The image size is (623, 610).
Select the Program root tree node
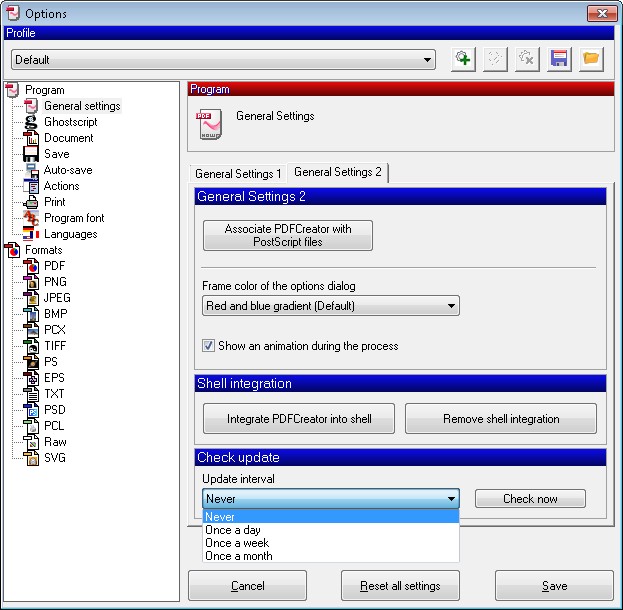pyautogui.click(x=44, y=90)
